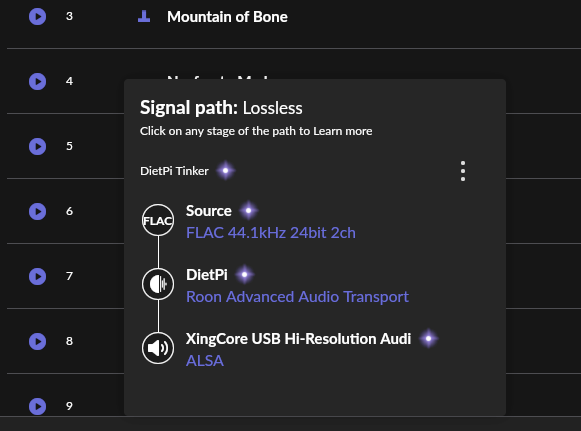Image resolution: width=581 pixels, height=431 pixels.
Task: Click the lossless star beside Source
Action: point(248,210)
